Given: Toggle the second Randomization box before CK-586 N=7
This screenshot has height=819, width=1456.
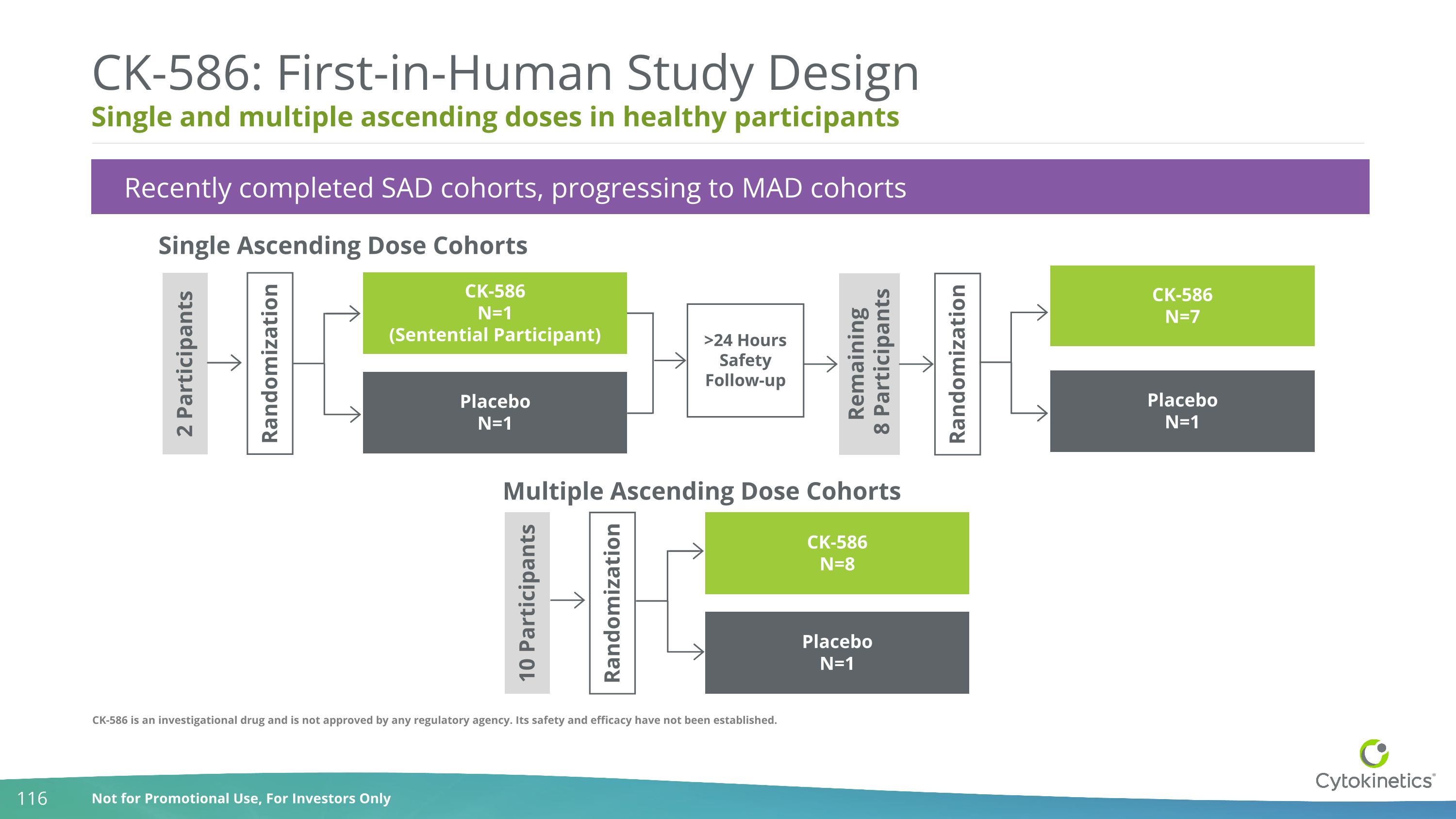Looking at the screenshot, I should 958,362.
